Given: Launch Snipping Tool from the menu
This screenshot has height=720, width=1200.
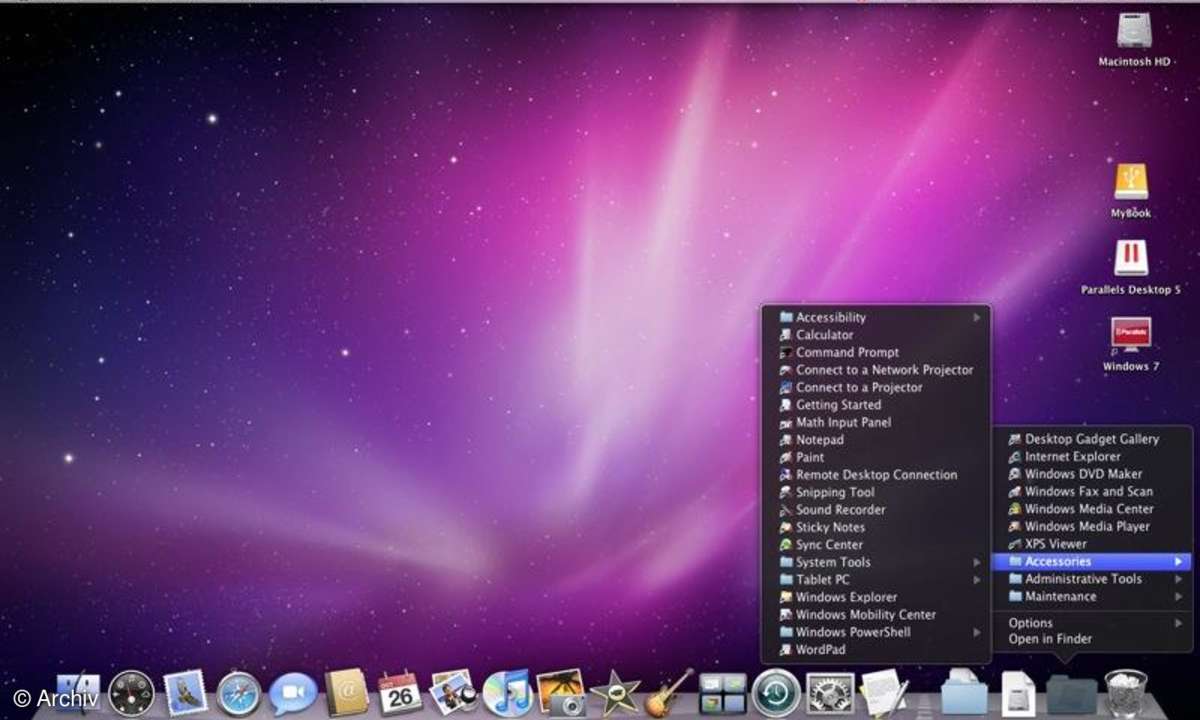Looking at the screenshot, I should 835,492.
